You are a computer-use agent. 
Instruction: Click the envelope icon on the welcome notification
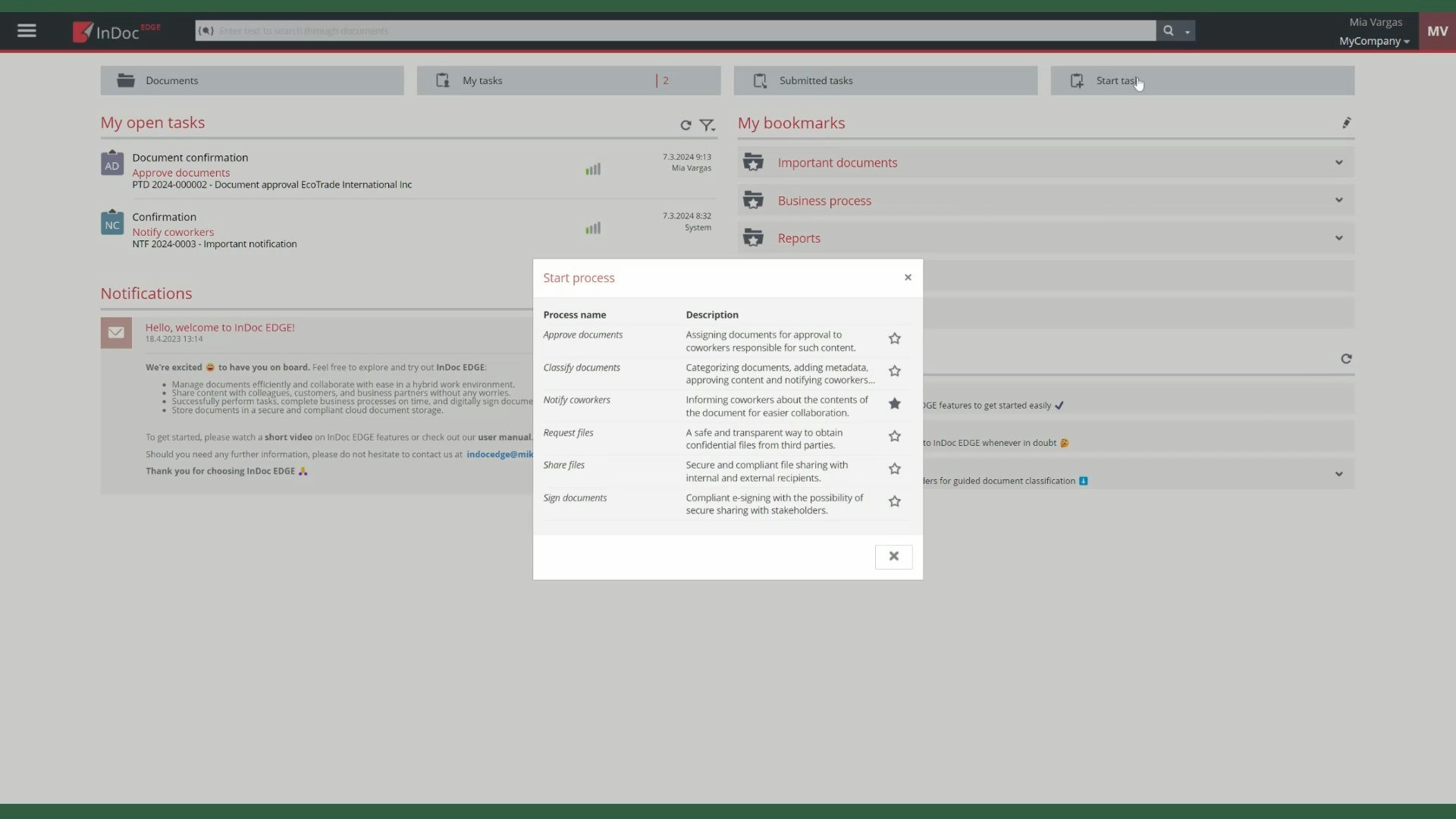click(115, 332)
